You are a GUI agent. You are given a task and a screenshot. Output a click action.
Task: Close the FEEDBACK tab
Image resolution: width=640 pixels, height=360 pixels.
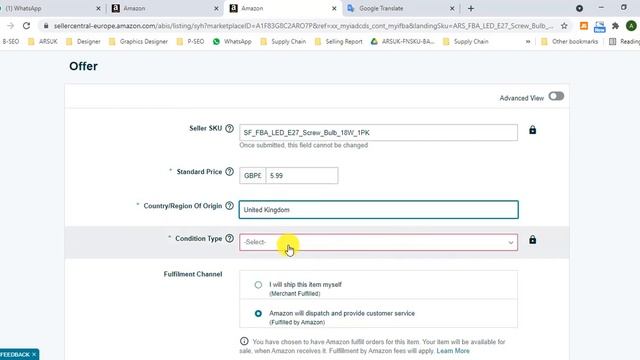coord(34,354)
